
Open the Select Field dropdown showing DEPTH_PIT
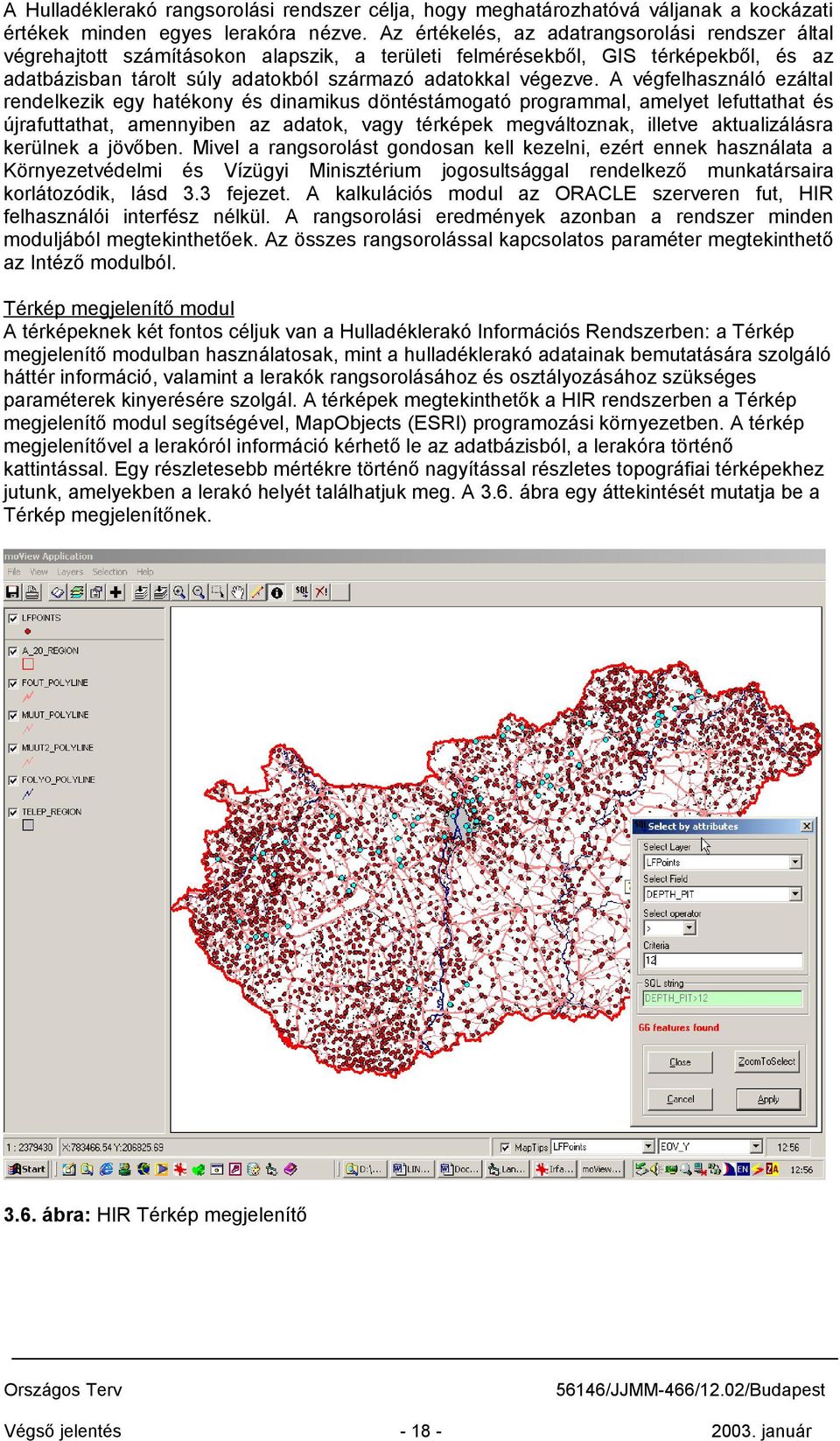click(x=795, y=894)
